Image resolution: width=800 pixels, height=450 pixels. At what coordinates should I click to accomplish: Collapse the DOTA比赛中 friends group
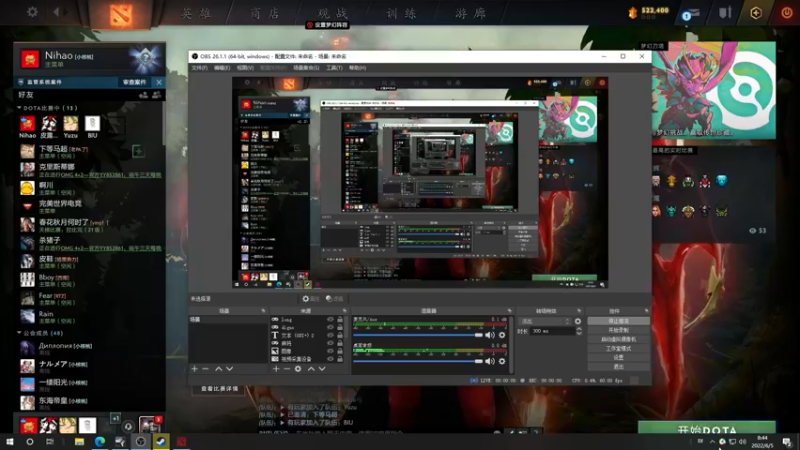[x=19, y=108]
